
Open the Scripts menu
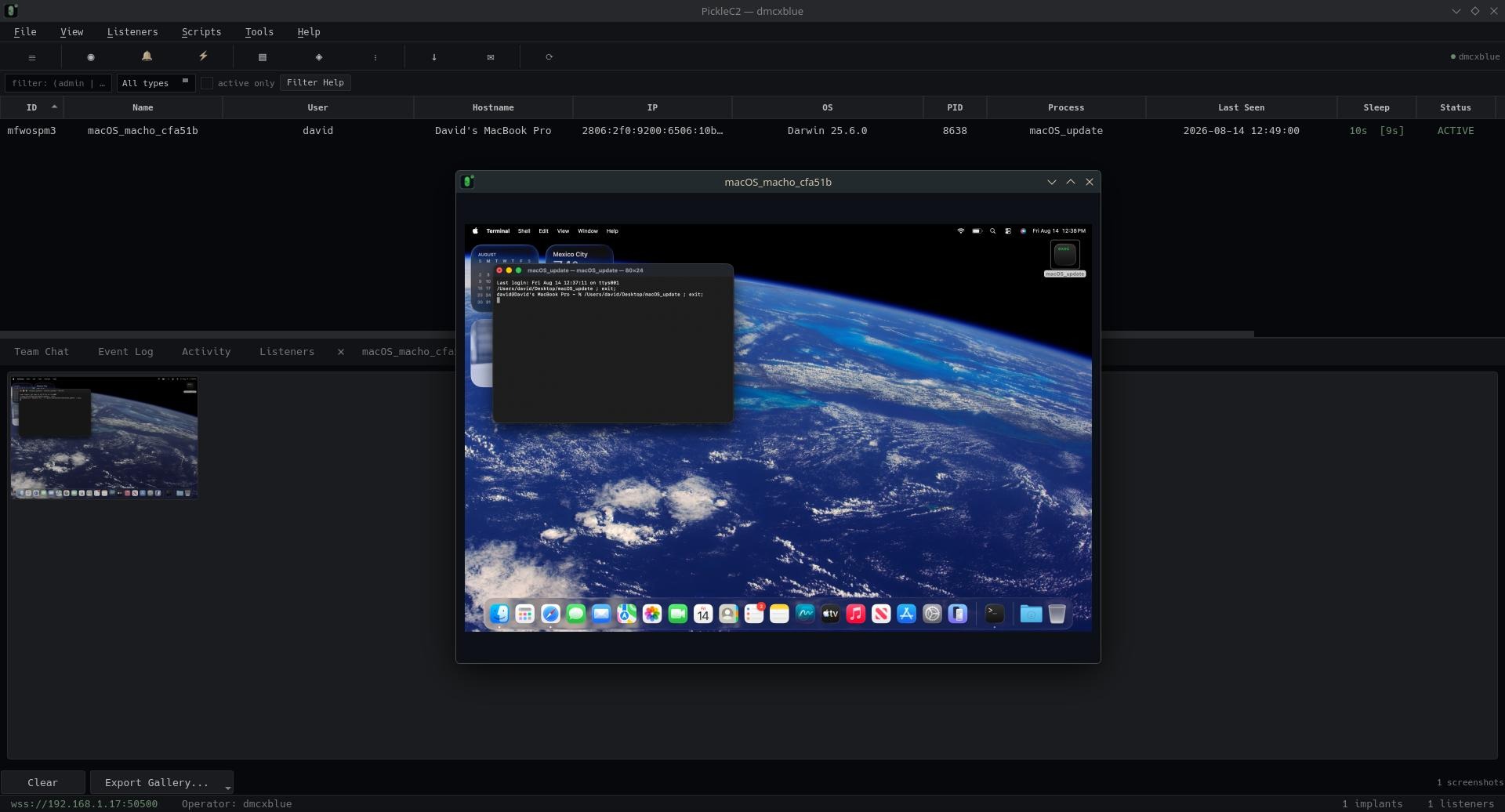pyautogui.click(x=201, y=32)
